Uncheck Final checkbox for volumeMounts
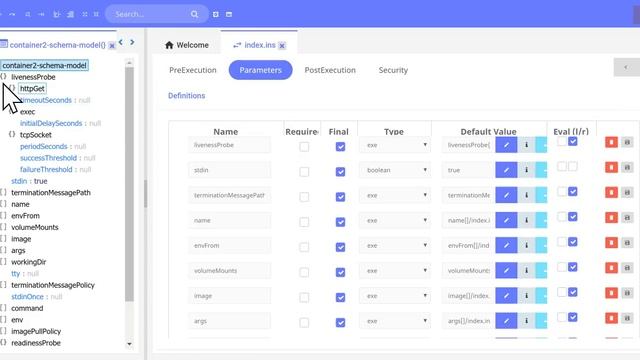This screenshot has height=360, width=640. click(x=340, y=272)
